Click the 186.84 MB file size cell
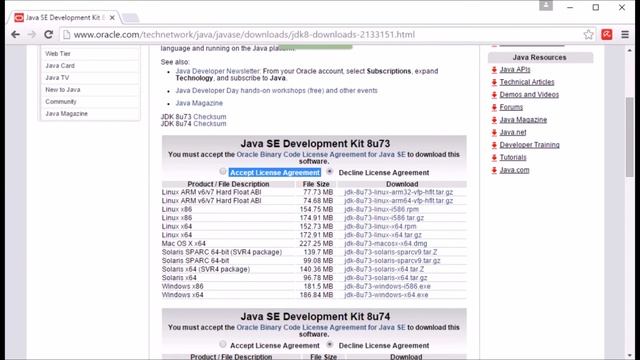This screenshot has width=640, height=360. click(316, 295)
